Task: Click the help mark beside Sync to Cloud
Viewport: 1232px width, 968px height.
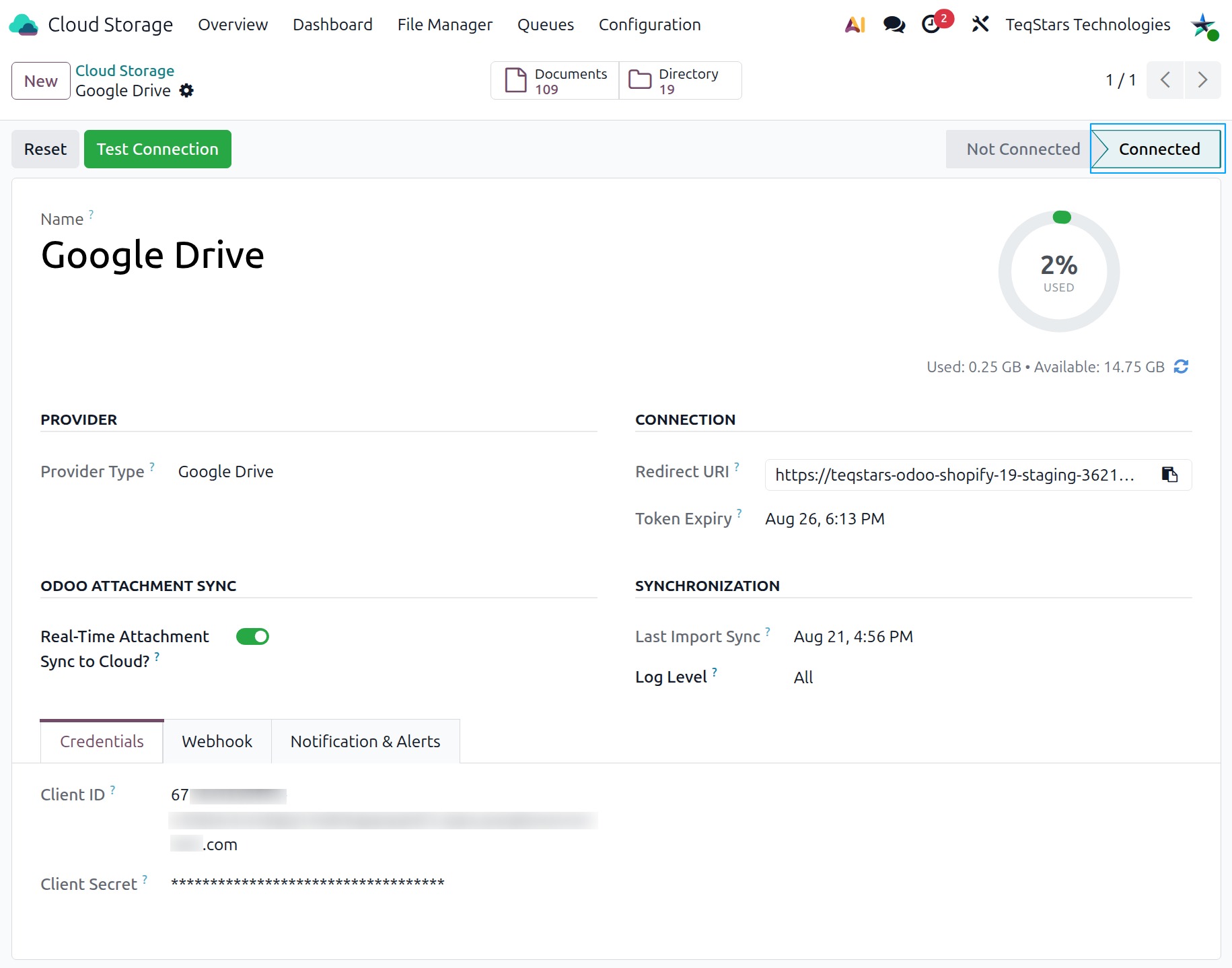Action: 157,656
